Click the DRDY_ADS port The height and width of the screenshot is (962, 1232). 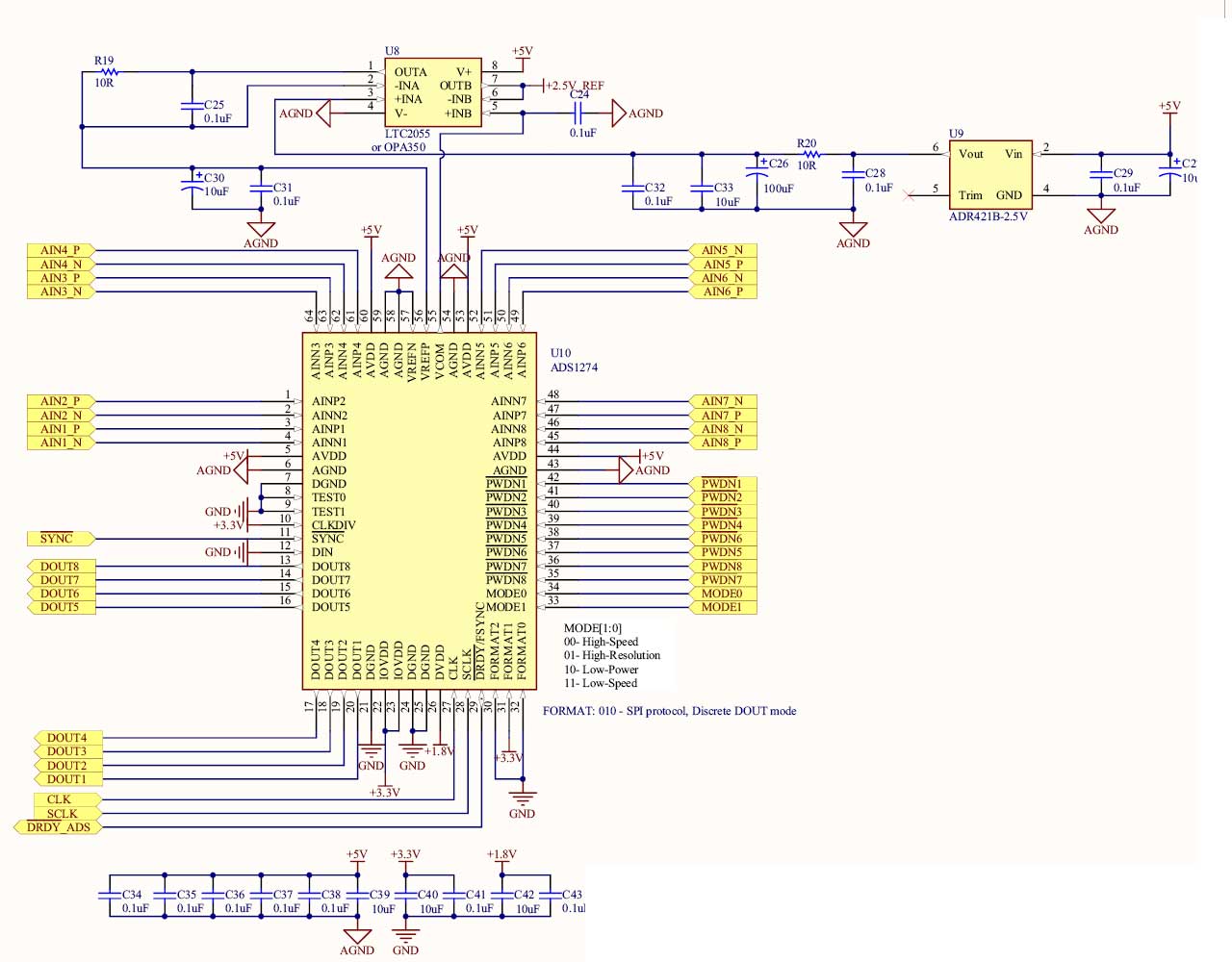pyautogui.click(x=59, y=827)
